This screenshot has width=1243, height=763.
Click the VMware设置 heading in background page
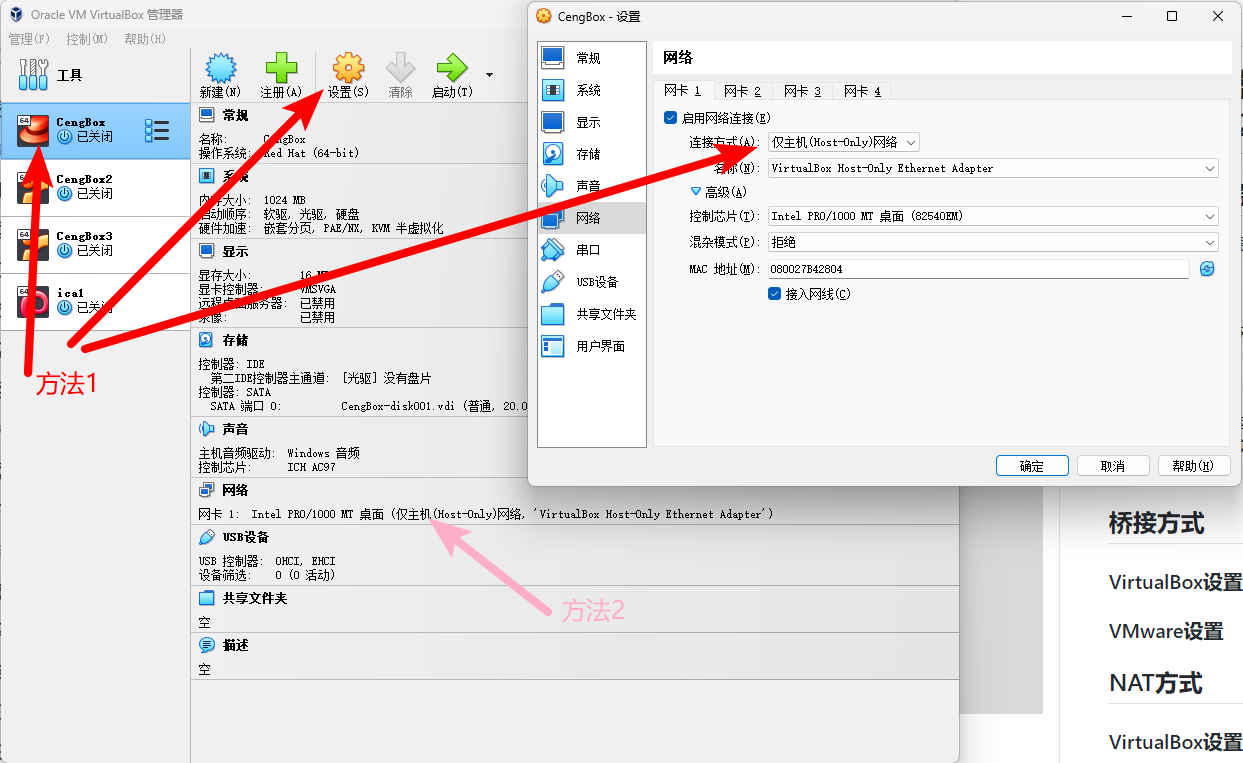(x=1166, y=632)
